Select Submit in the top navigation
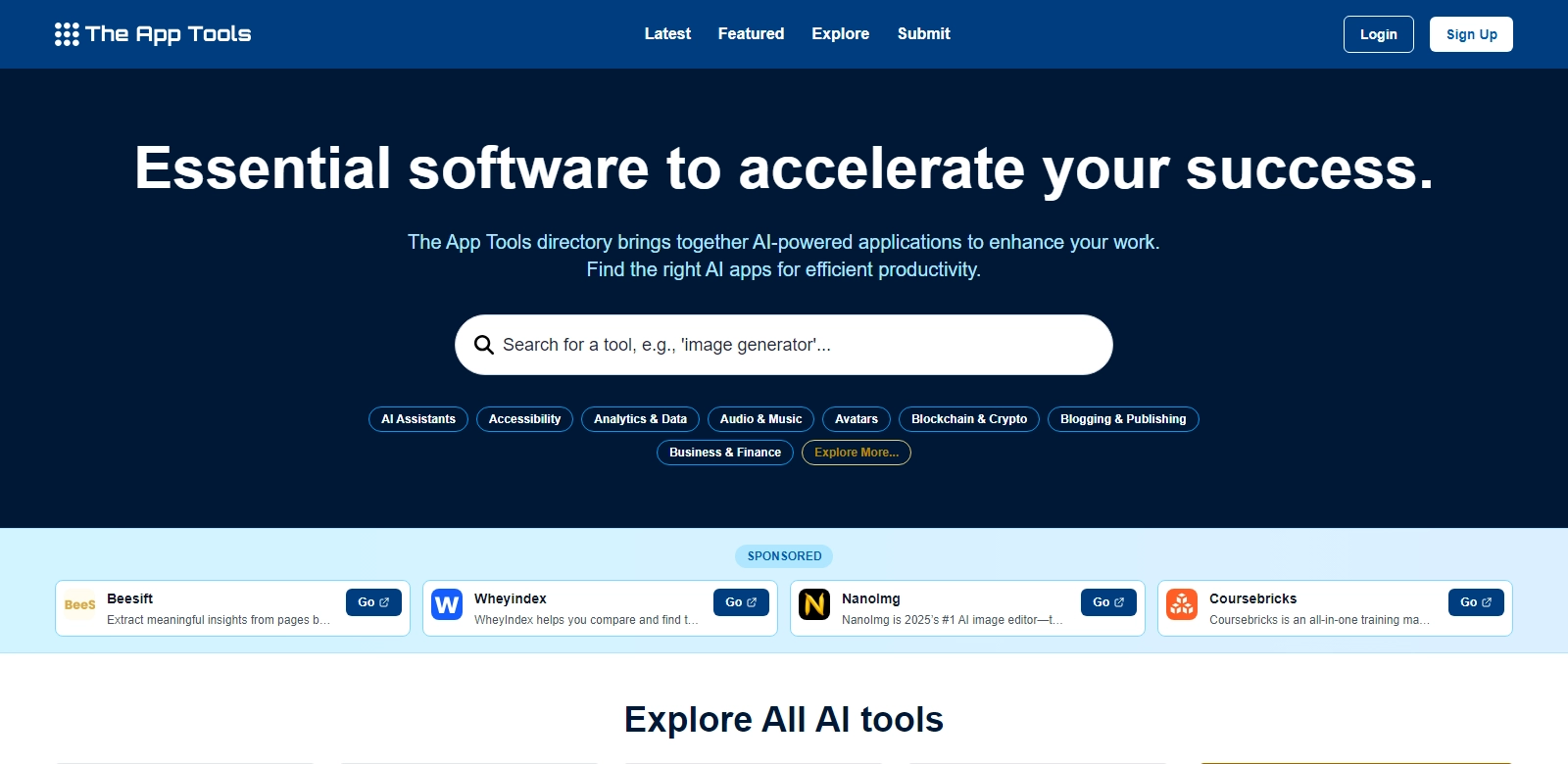Screen dimensions: 1568x764 (x=923, y=33)
